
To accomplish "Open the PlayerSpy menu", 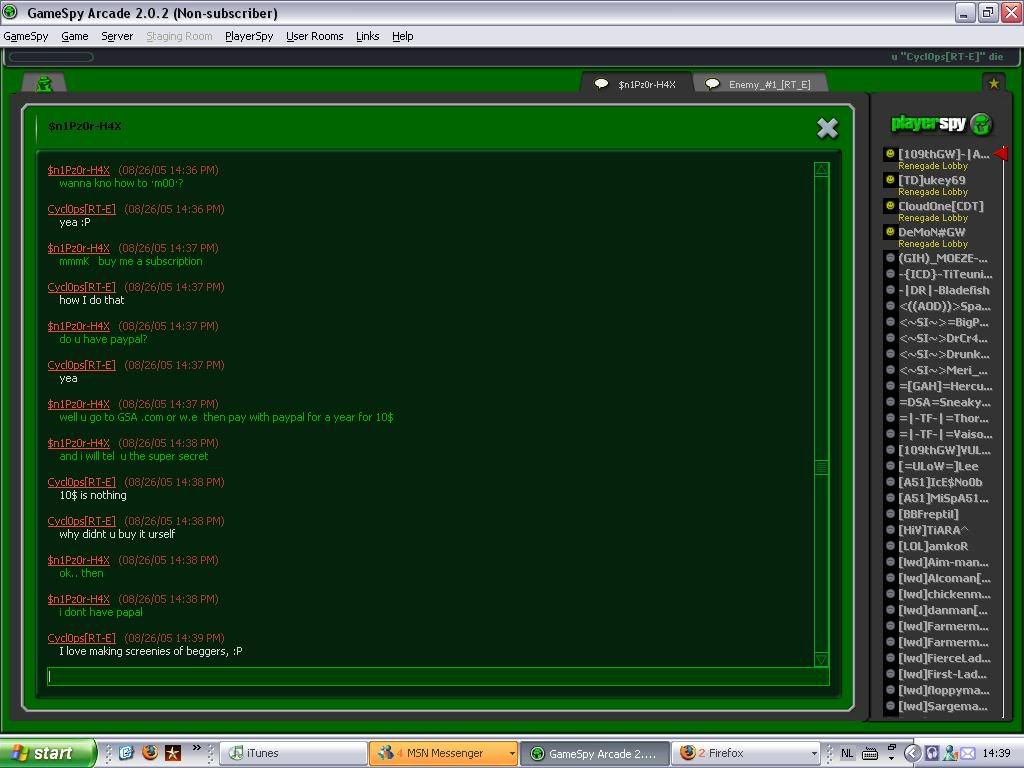I will [x=249, y=36].
